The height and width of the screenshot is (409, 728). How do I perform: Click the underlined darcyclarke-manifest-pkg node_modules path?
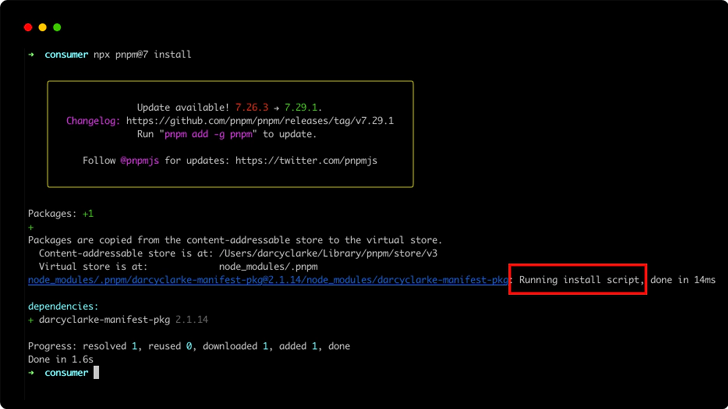(267, 281)
